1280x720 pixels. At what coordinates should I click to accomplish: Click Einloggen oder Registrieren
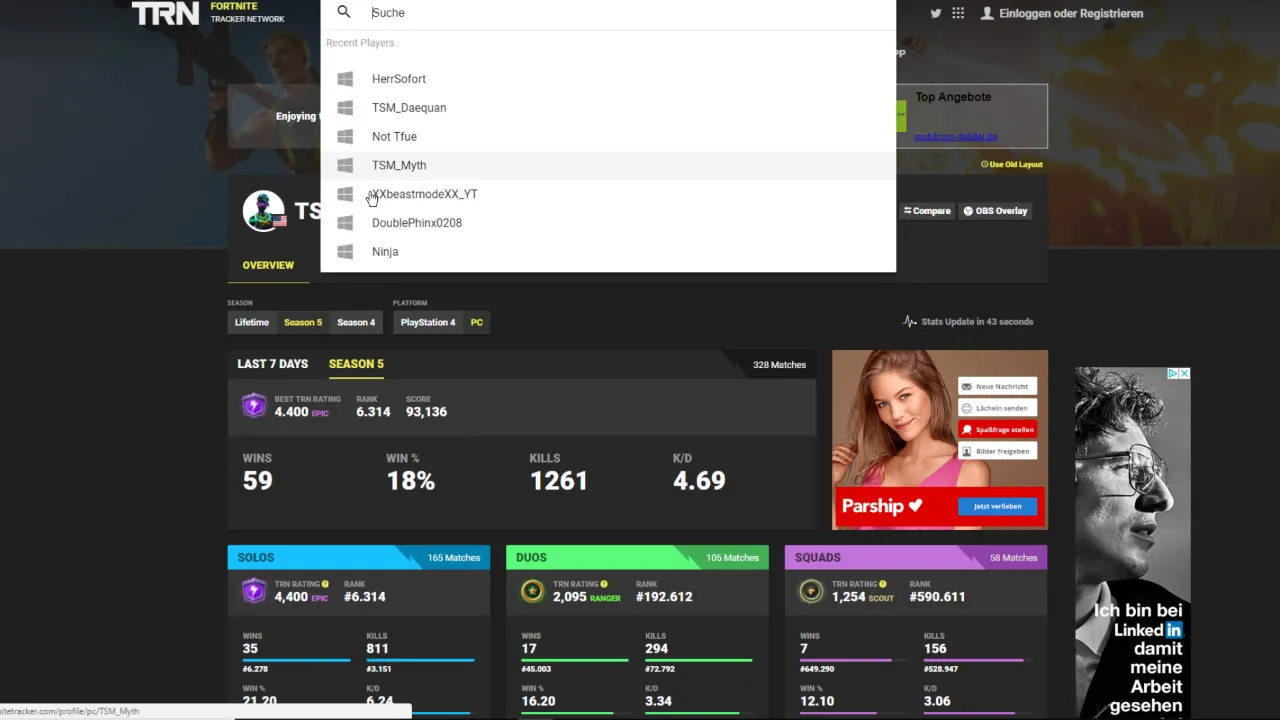coord(1071,13)
